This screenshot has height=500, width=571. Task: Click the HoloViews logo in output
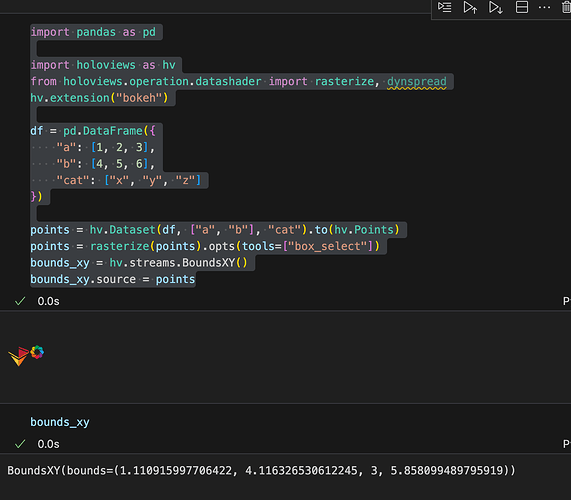18,356
